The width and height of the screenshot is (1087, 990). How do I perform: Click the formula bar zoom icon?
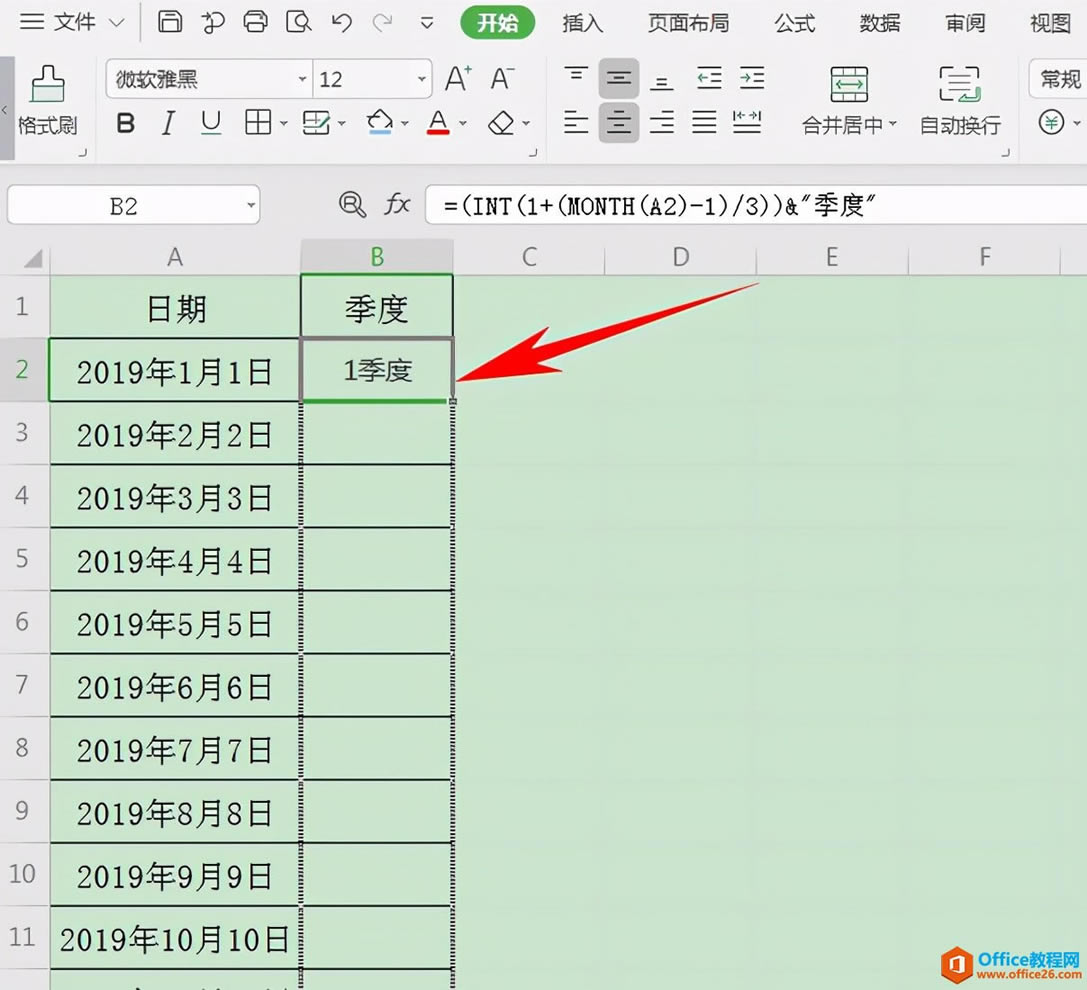(352, 205)
